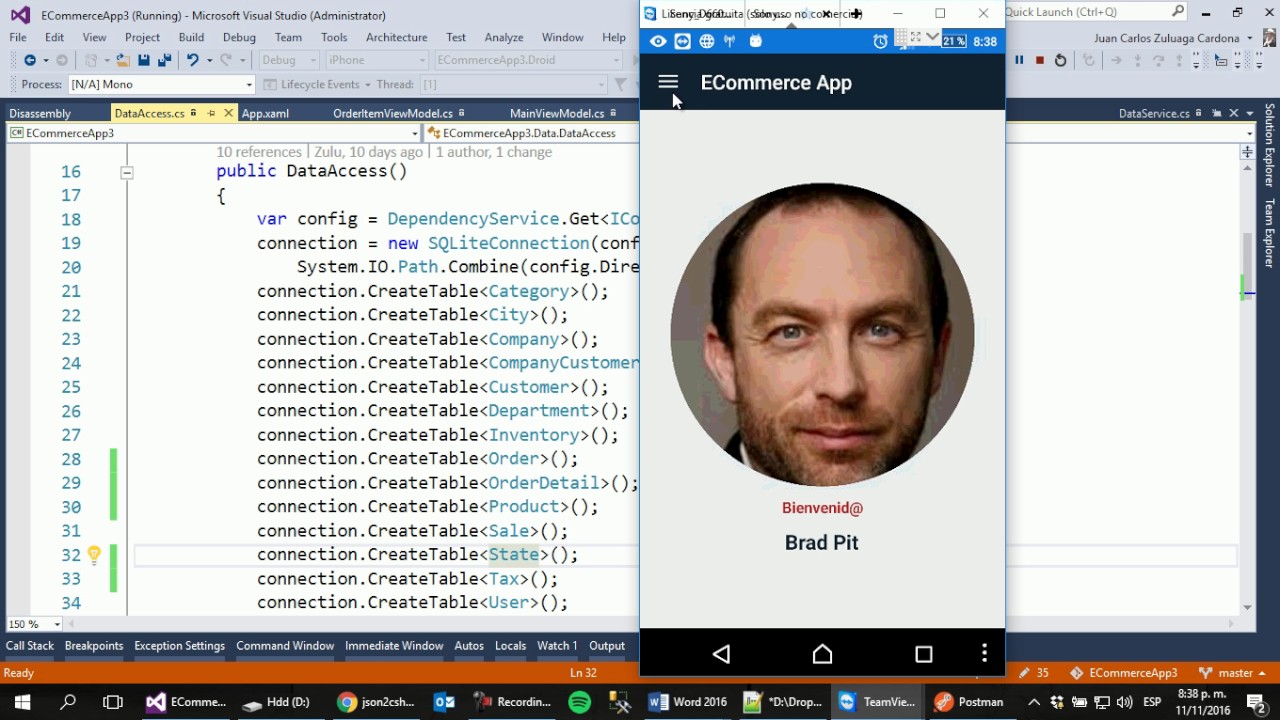Close the DataAccess.cs tab
Viewport: 1280px width, 720px height.
coord(229,113)
